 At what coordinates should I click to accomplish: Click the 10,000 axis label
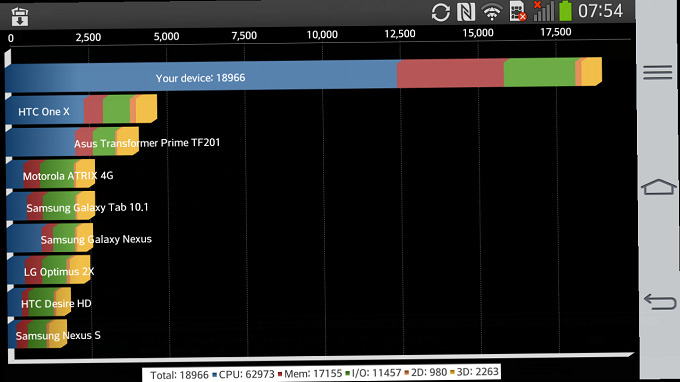pyautogui.click(x=322, y=35)
